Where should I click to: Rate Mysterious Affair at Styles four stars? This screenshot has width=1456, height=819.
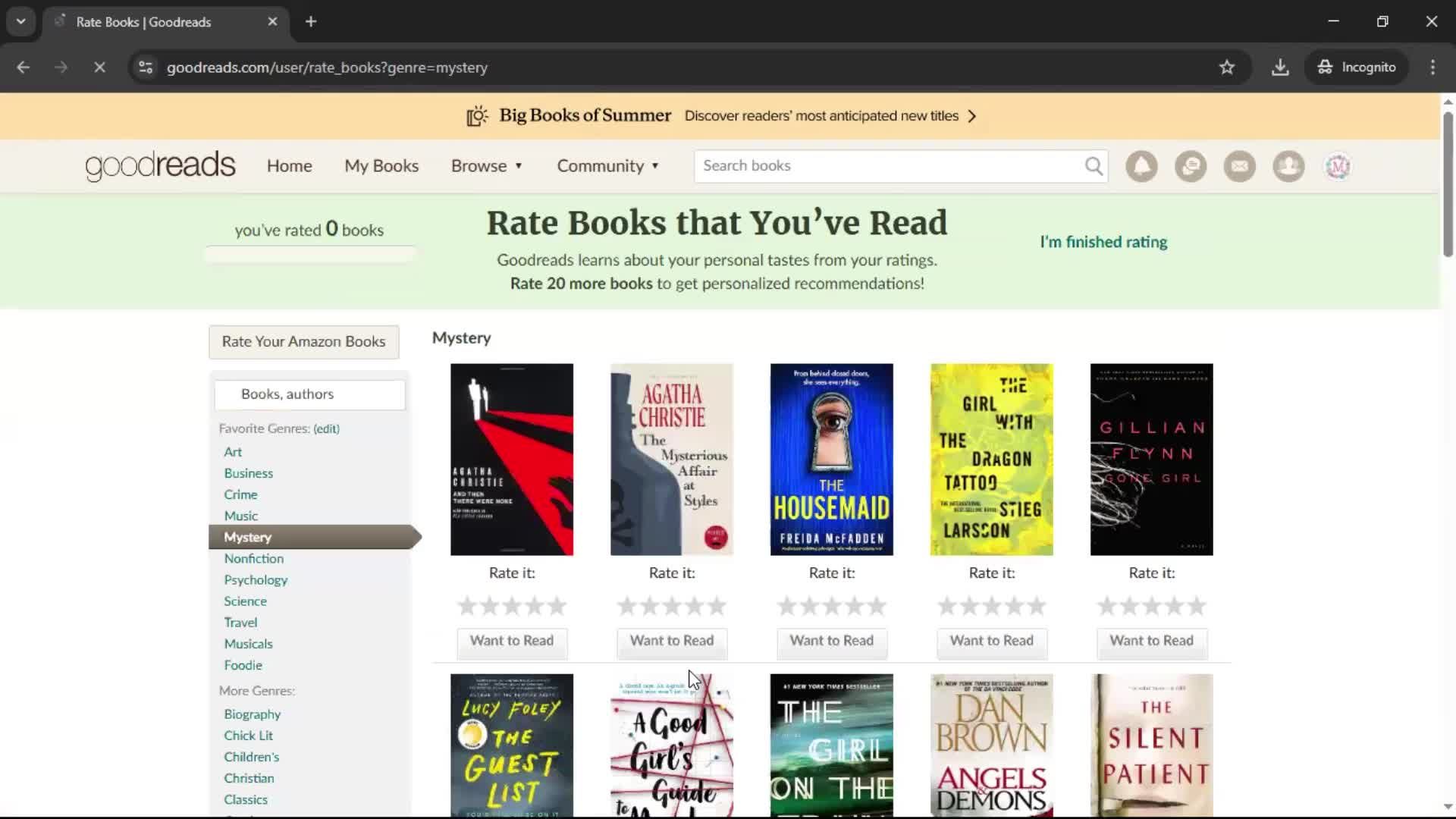pyautogui.click(x=695, y=607)
